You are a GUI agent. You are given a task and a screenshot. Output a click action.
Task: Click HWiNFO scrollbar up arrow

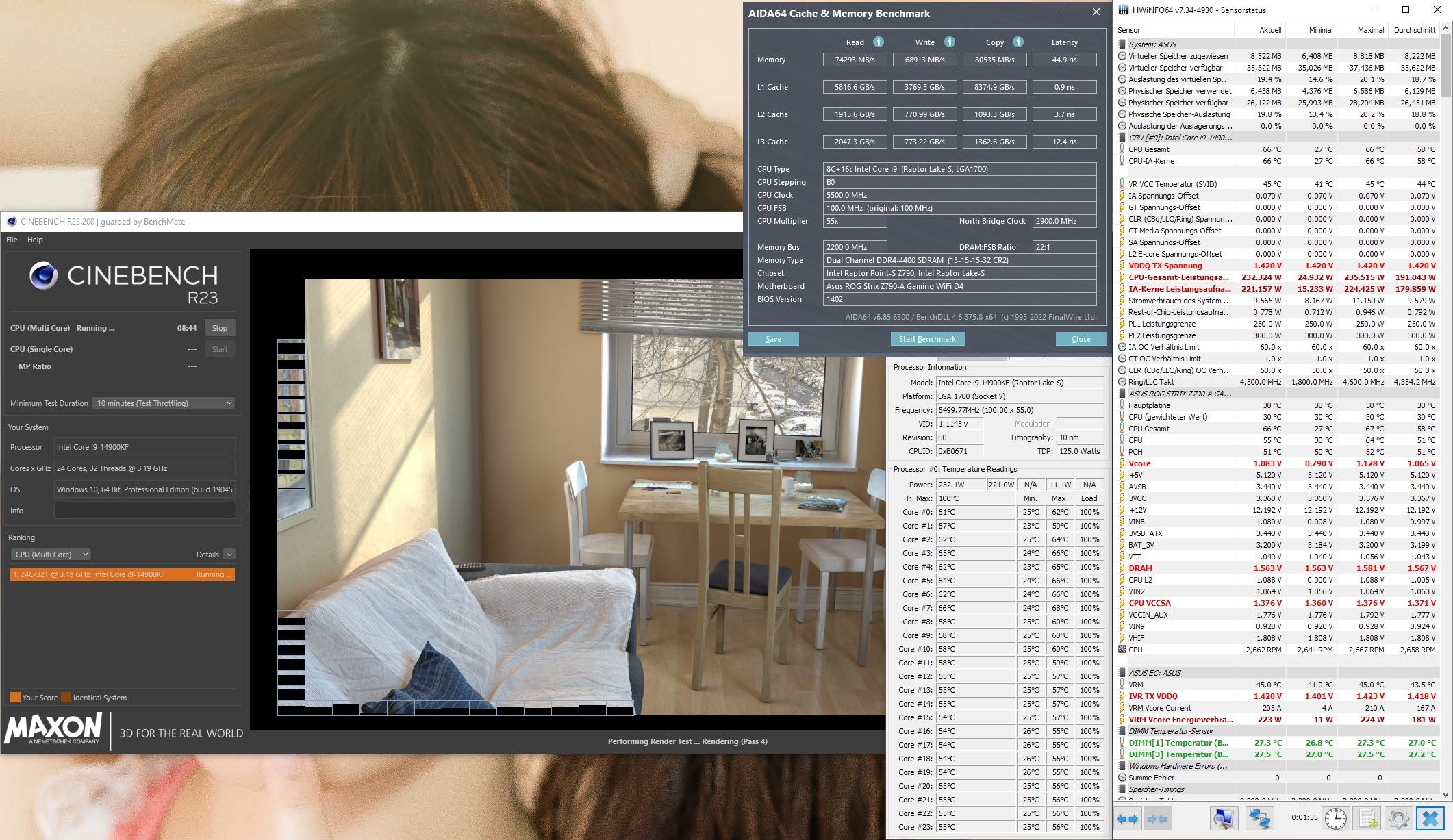[x=1445, y=29]
